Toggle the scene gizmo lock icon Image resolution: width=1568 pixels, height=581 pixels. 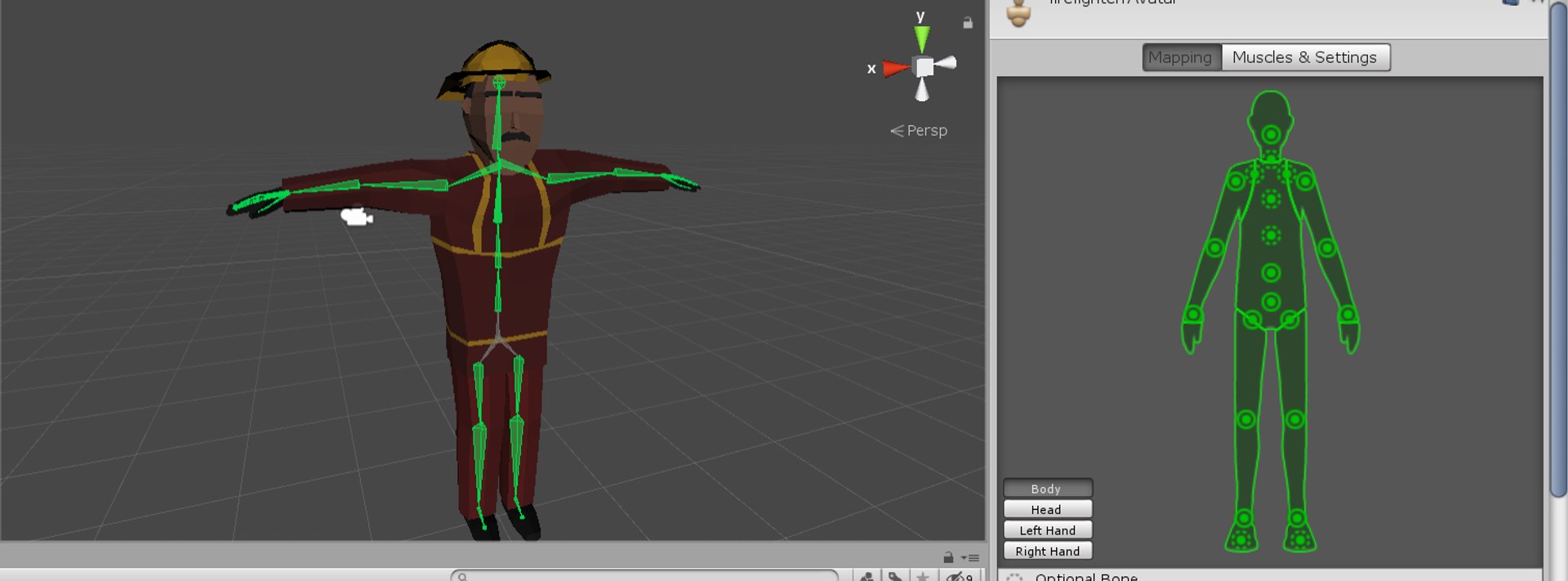point(968,23)
